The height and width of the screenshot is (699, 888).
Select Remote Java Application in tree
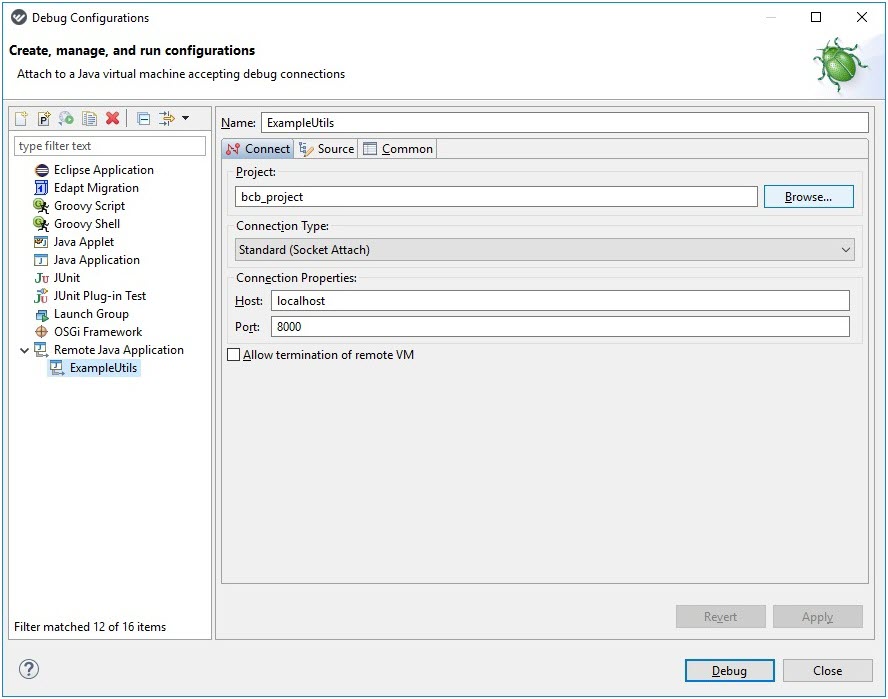point(119,350)
